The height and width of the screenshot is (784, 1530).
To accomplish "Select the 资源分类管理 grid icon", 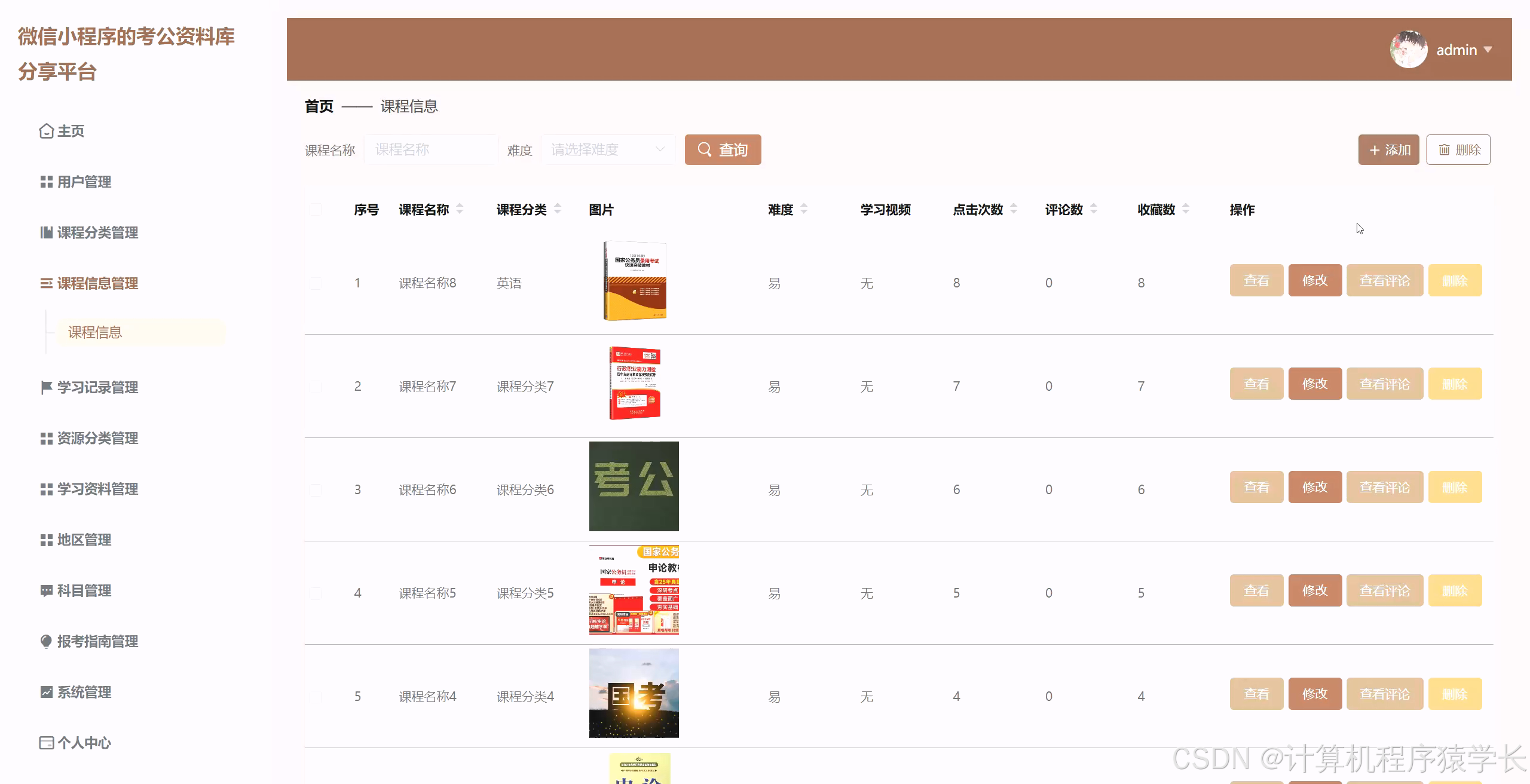I will (46, 438).
